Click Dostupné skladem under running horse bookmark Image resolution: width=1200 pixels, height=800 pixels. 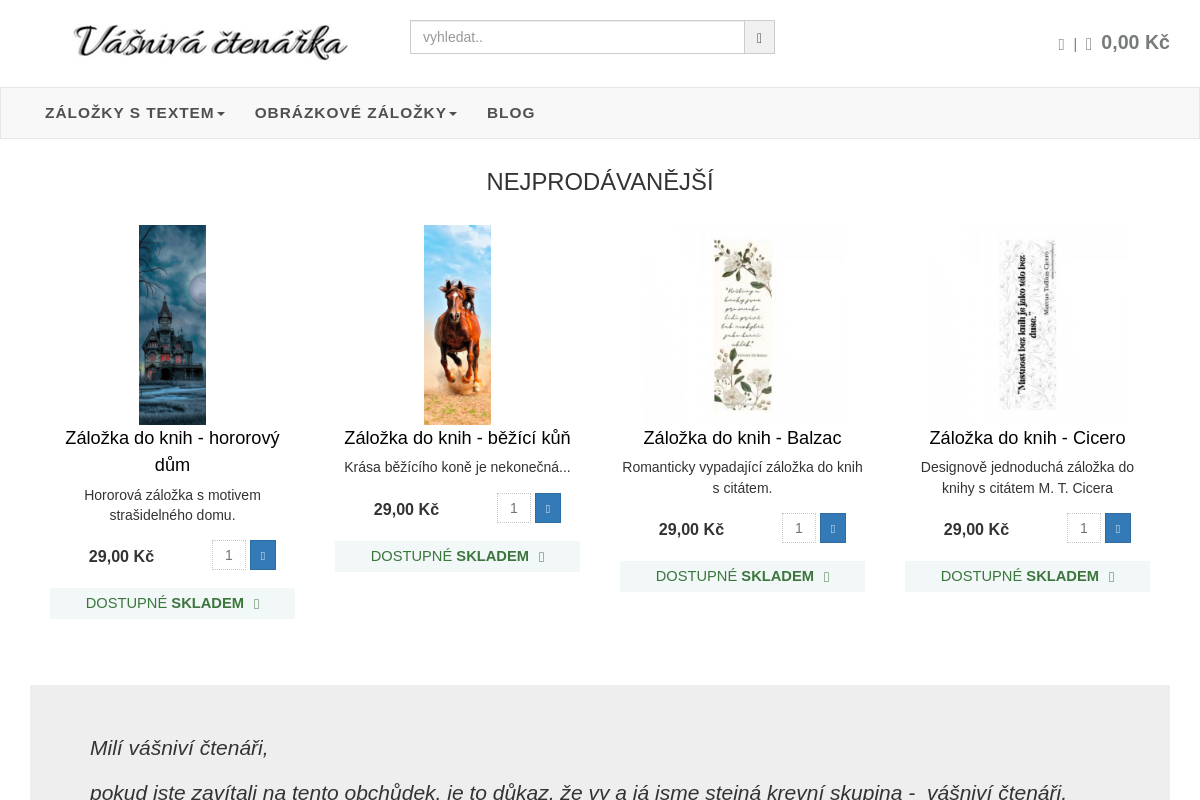[457, 556]
